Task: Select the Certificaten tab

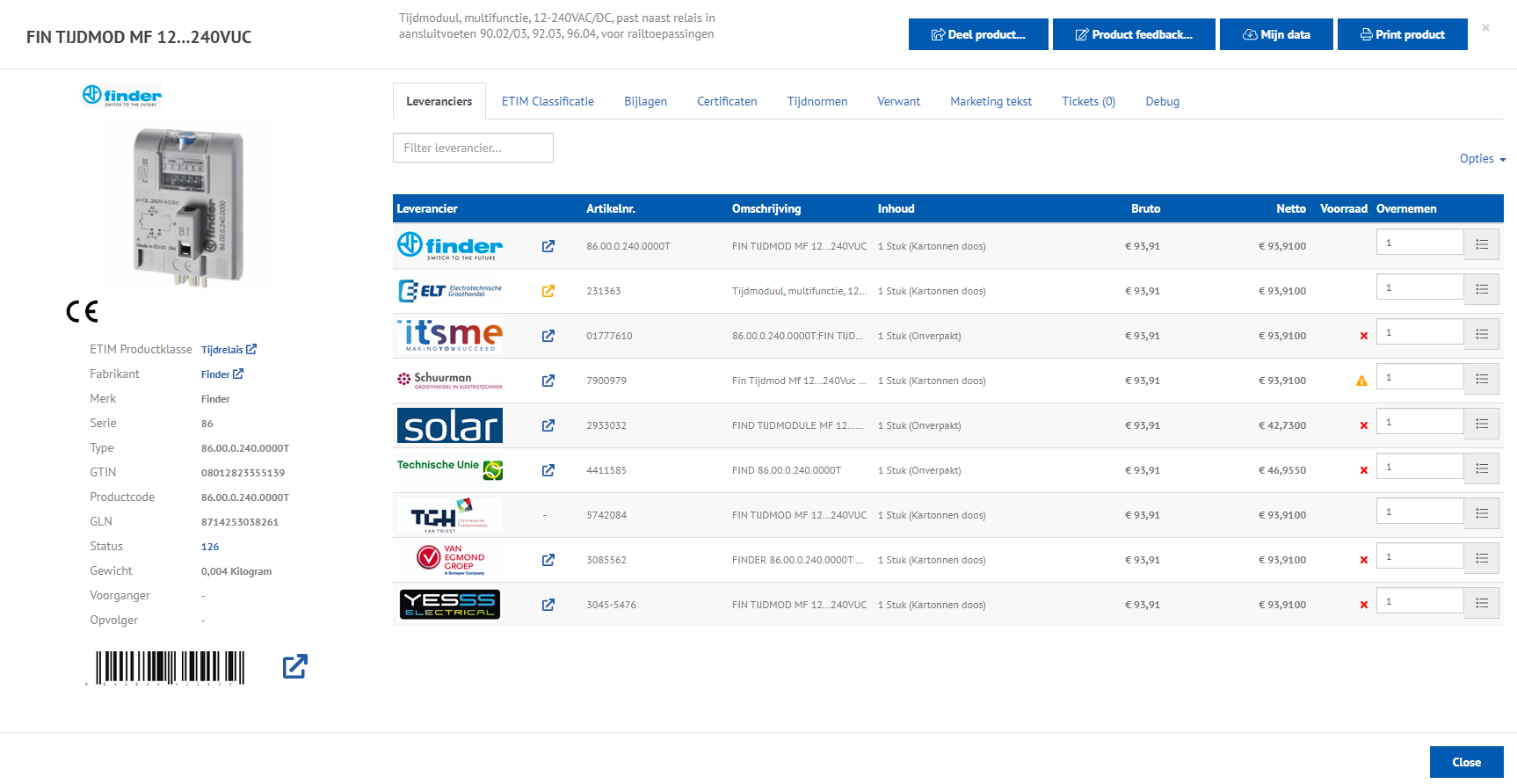Action: click(727, 102)
